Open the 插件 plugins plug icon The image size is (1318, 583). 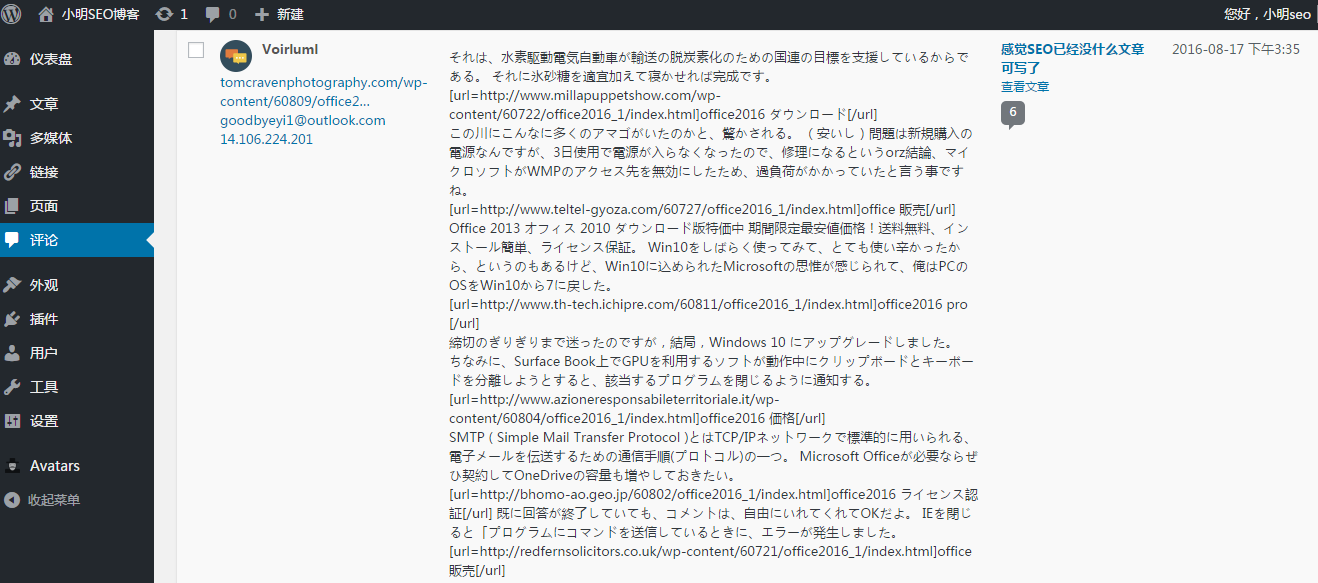tap(12, 319)
